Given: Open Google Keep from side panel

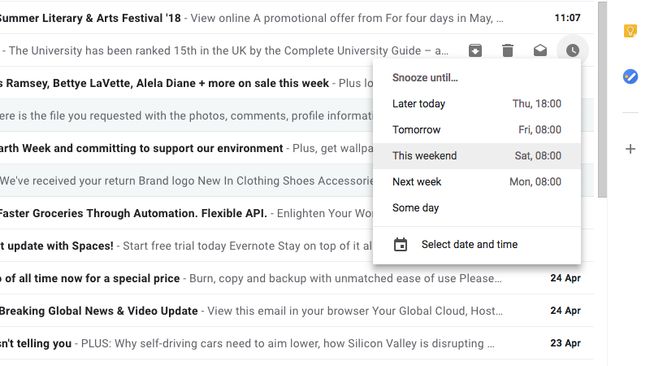Looking at the screenshot, I should coord(630,31).
